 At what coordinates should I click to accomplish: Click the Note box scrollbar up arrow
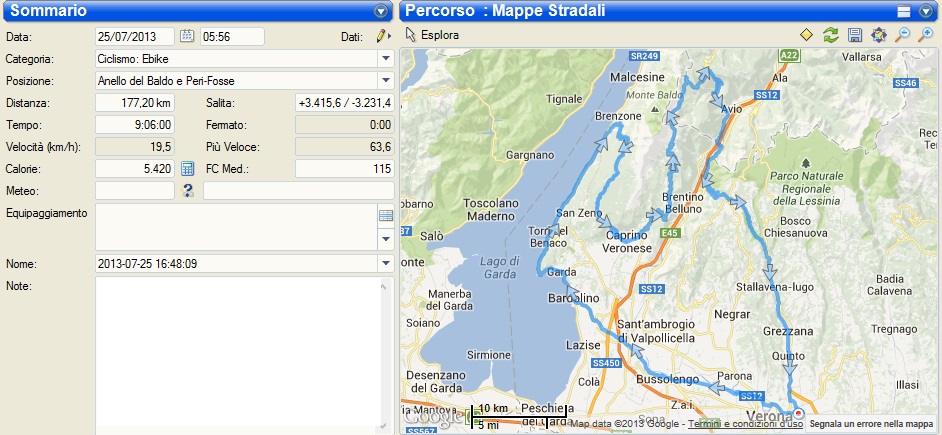pyautogui.click(x=384, y=285)
